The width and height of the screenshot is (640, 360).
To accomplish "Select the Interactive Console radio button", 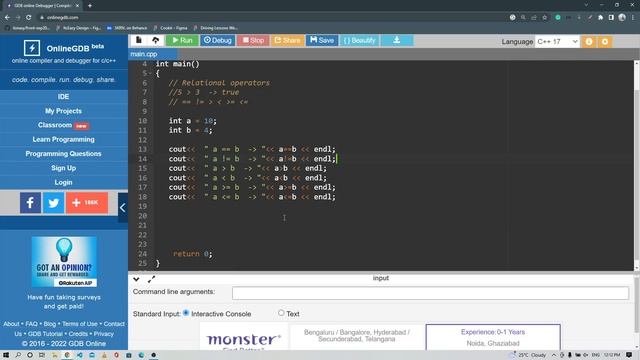I will click(x=186, y=313).
